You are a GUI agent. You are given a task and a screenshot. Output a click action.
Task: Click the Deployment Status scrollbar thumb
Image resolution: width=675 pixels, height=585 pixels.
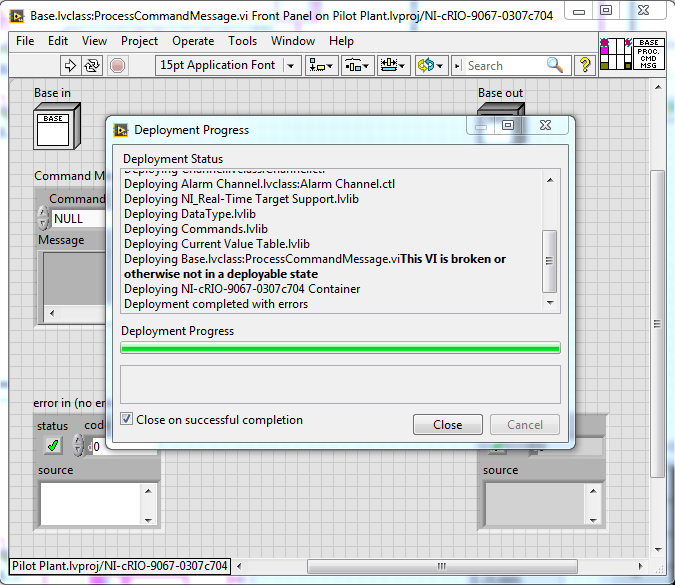pos(550,261)
